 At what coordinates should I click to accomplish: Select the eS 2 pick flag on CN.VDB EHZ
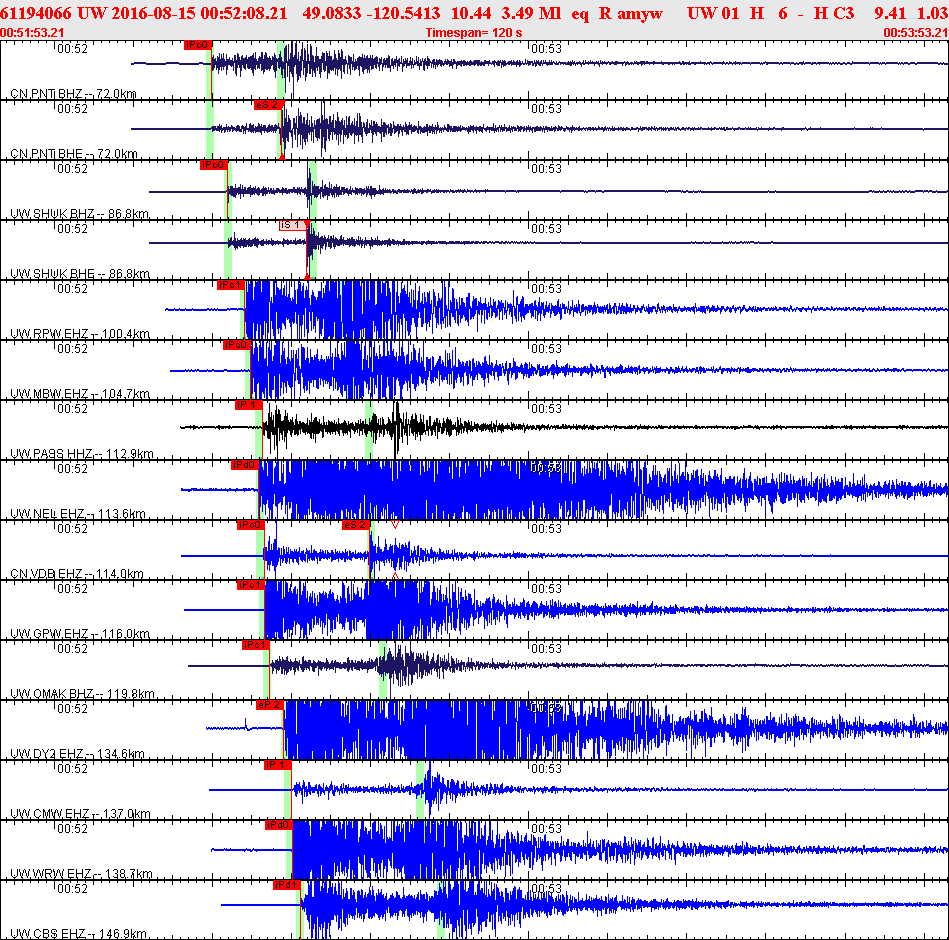[355, 525]
